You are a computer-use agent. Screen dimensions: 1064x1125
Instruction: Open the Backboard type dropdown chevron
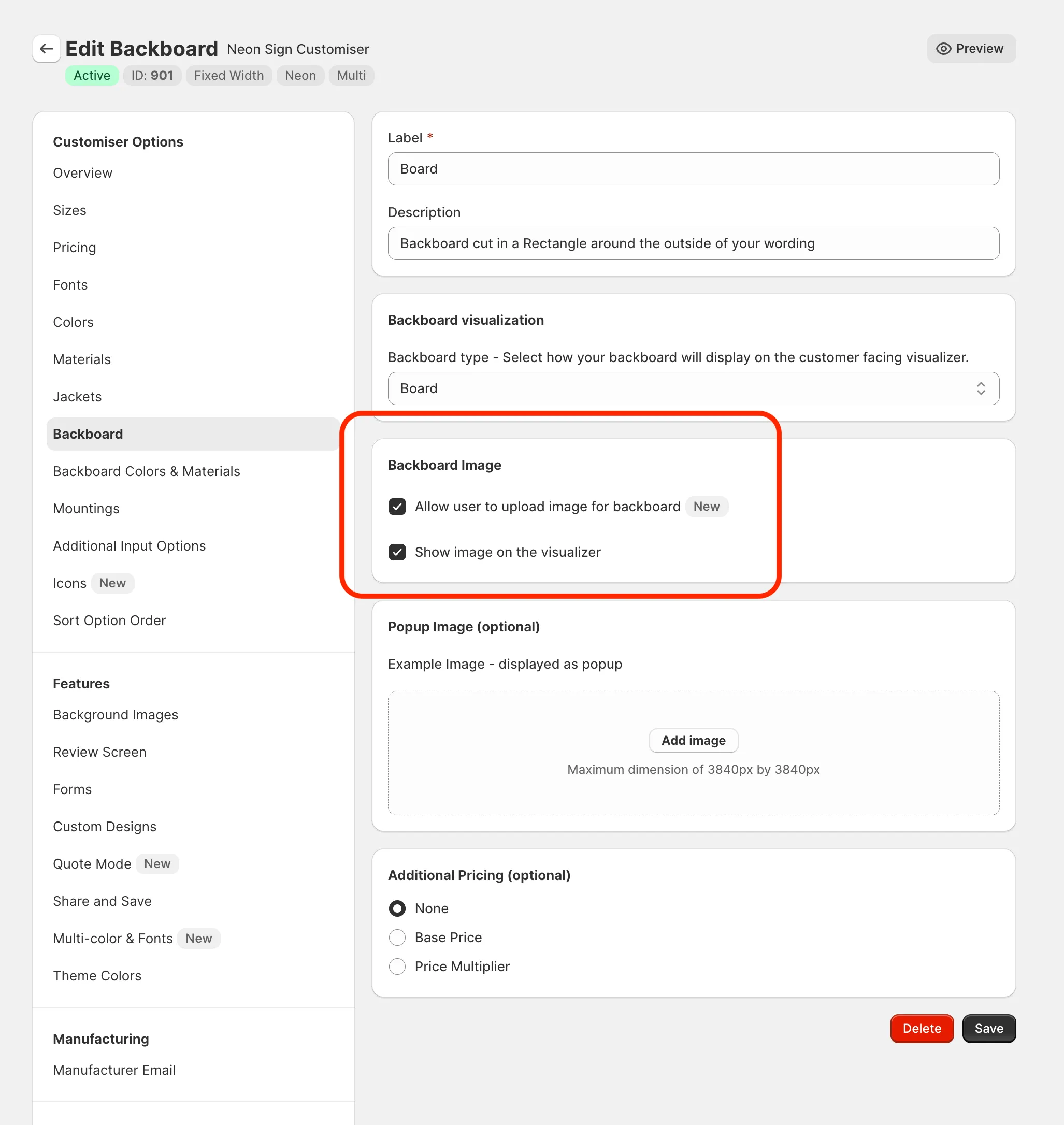(981, 388)
